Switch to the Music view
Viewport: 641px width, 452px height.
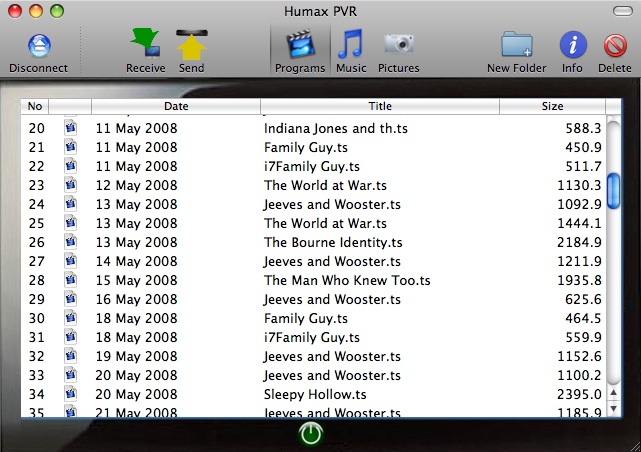point(351,50)
